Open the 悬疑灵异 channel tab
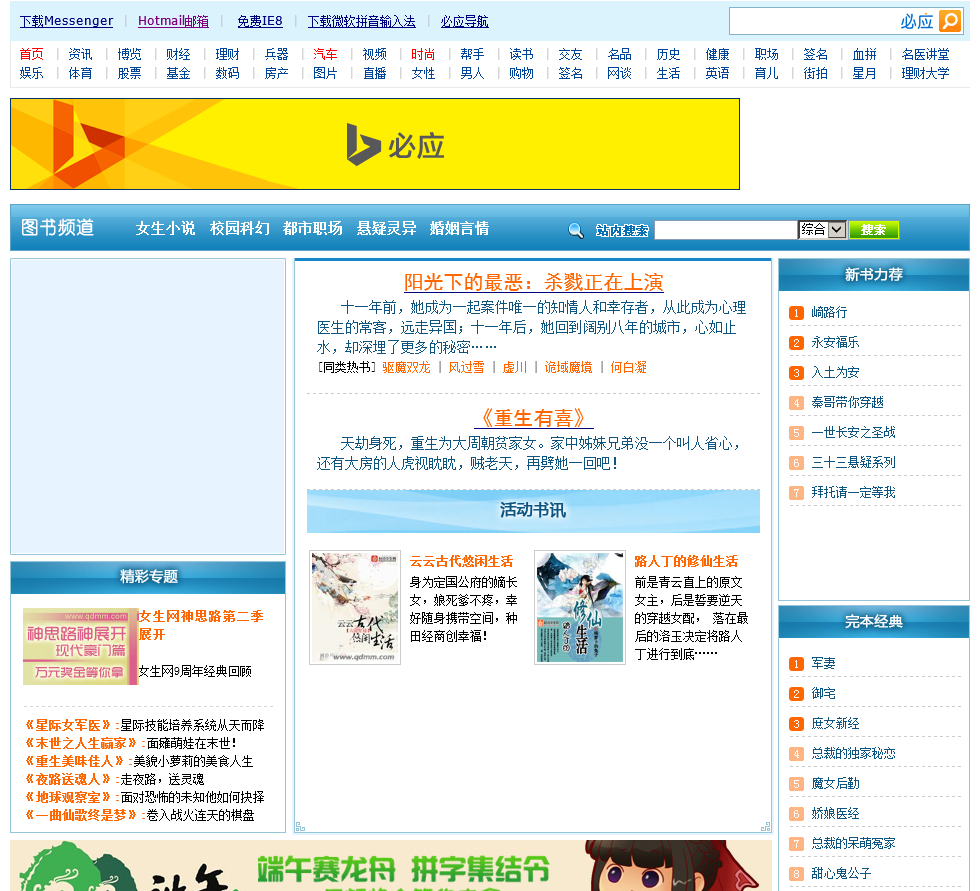 click(386, 229)
